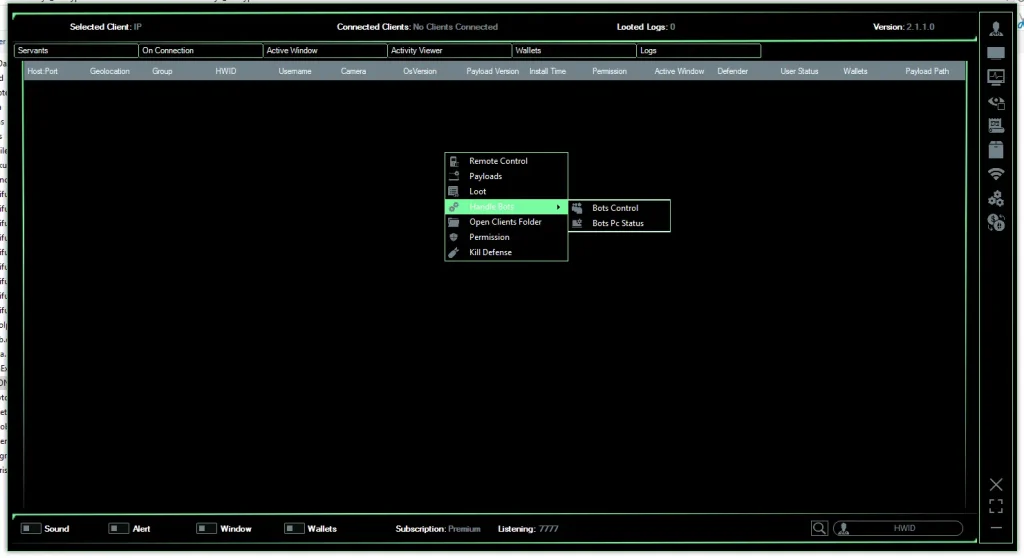
Task: Enable the Alert toggle in bottom bar
Action: pyautogui.click(x=119, y=528)
